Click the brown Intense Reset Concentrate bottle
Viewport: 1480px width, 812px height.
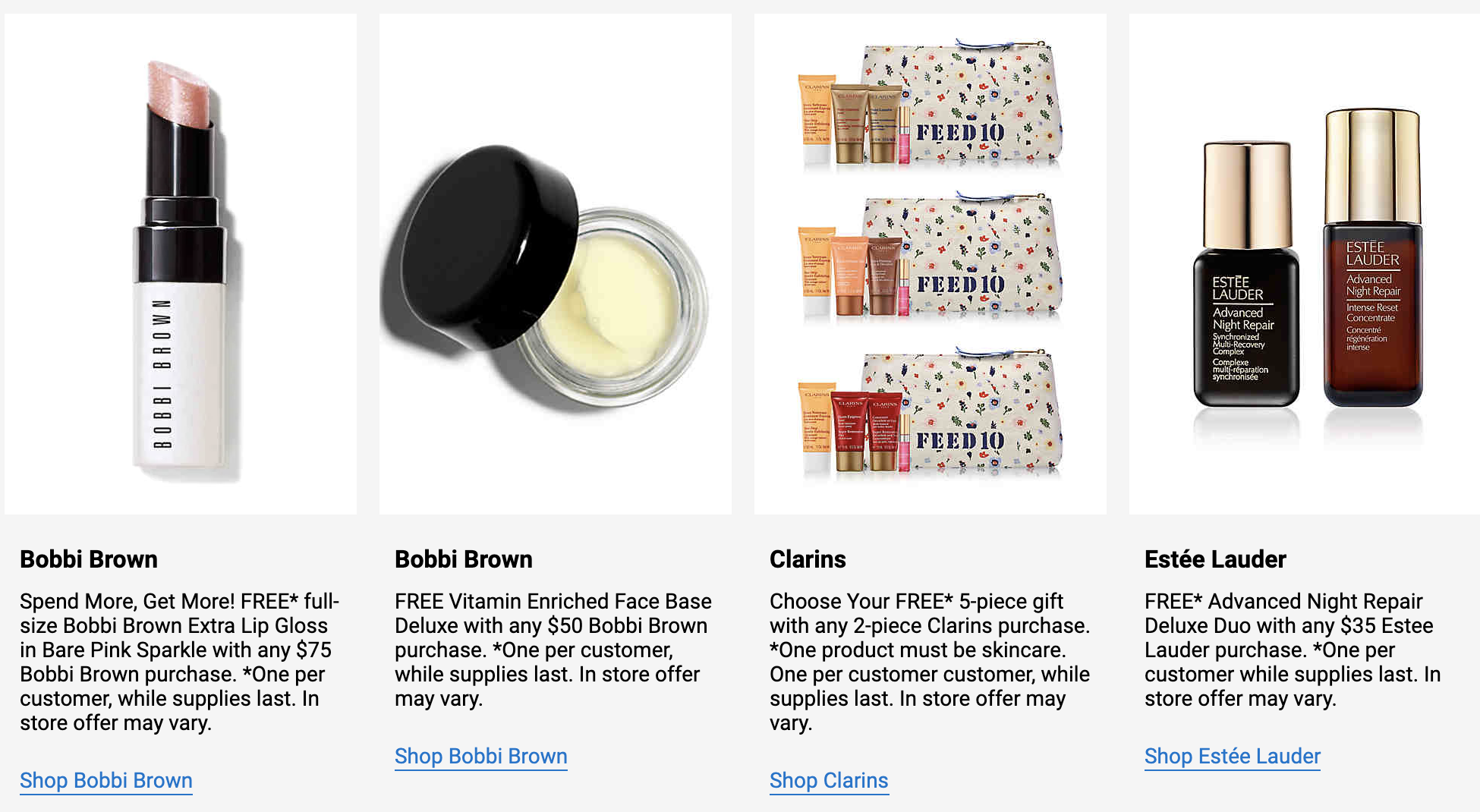[1373, 258]
